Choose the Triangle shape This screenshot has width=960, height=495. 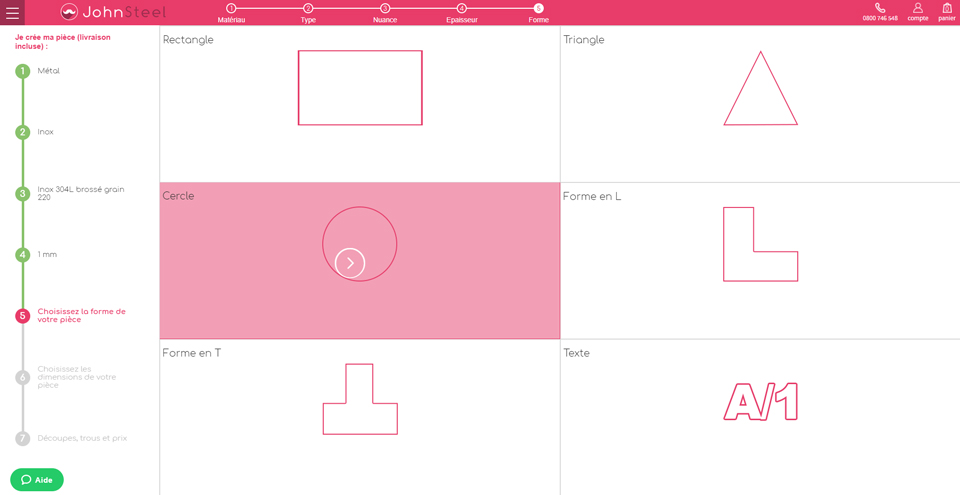[760, 89]
